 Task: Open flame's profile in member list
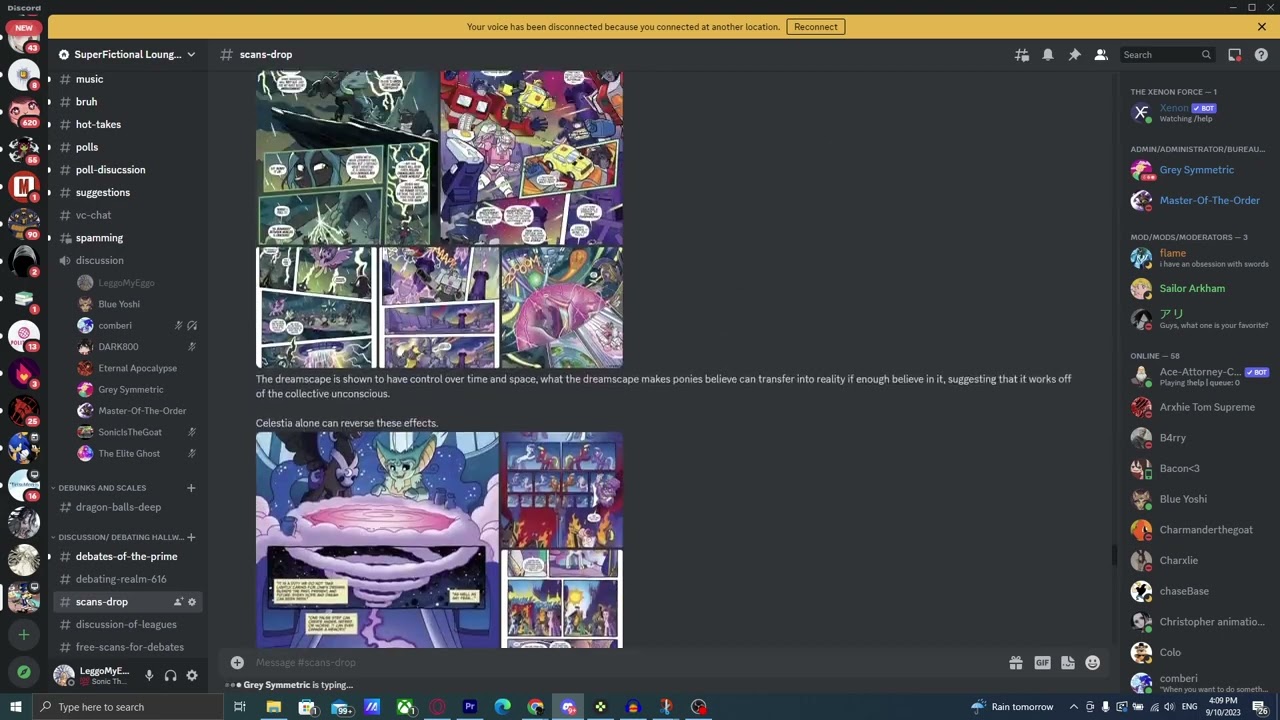1200,258
